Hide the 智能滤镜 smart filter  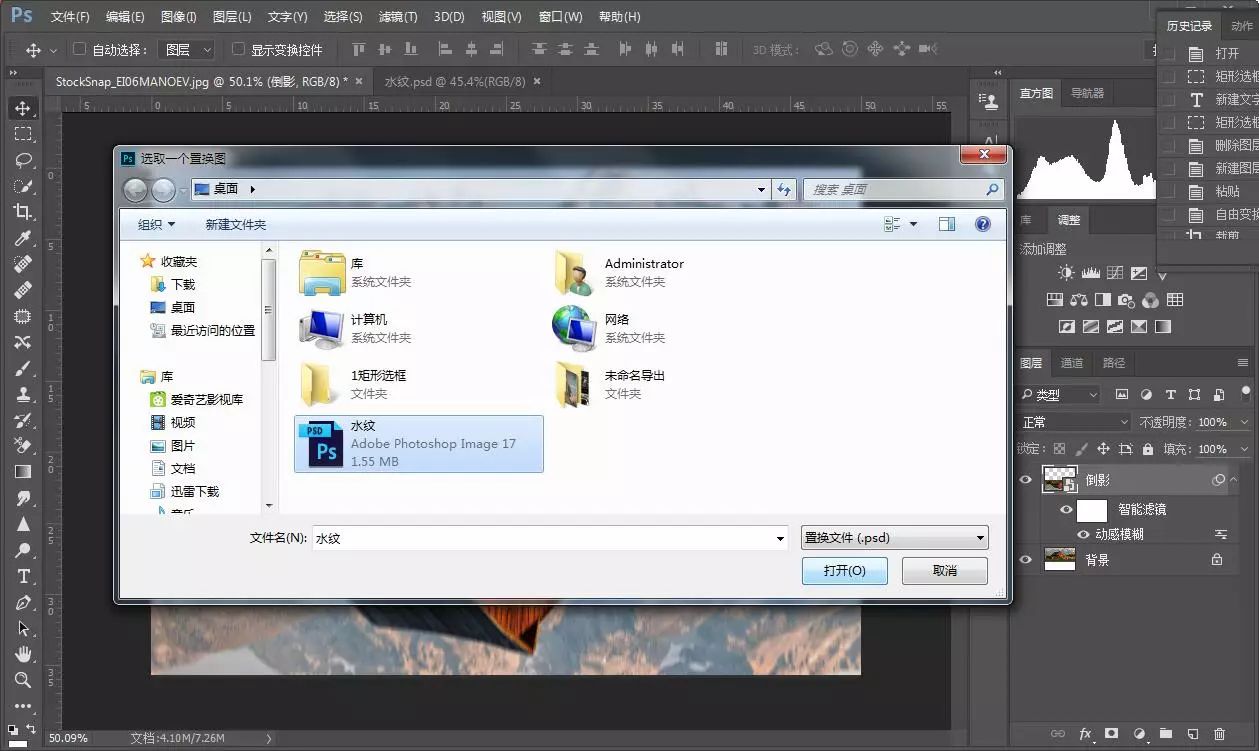[x=1066, y=510]
